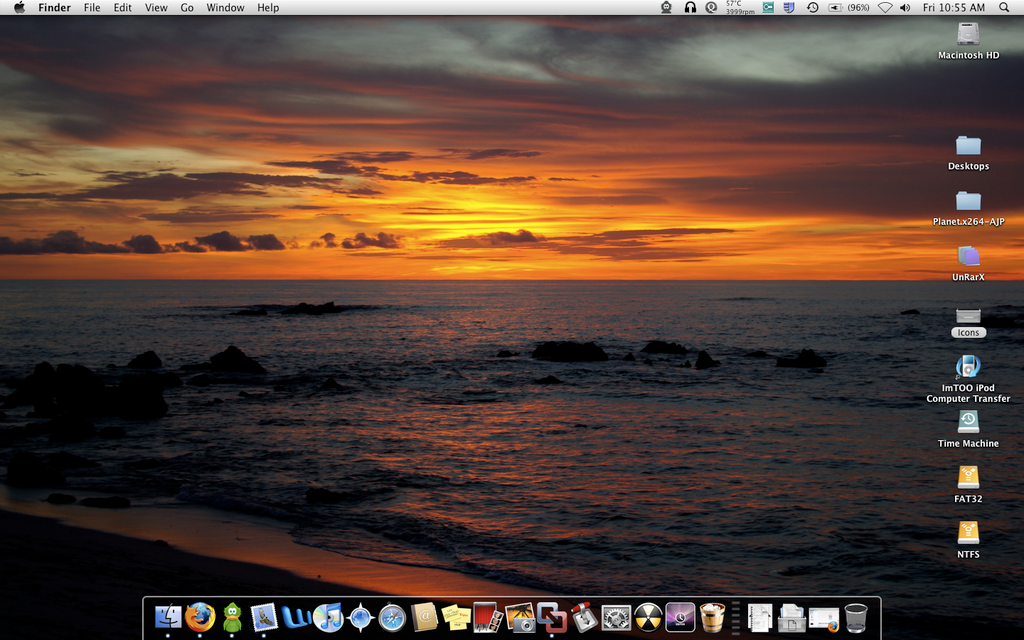Screen dimensions: 1024x640
Task: Open System Preferences gear icon
Action: click(616, 617)
